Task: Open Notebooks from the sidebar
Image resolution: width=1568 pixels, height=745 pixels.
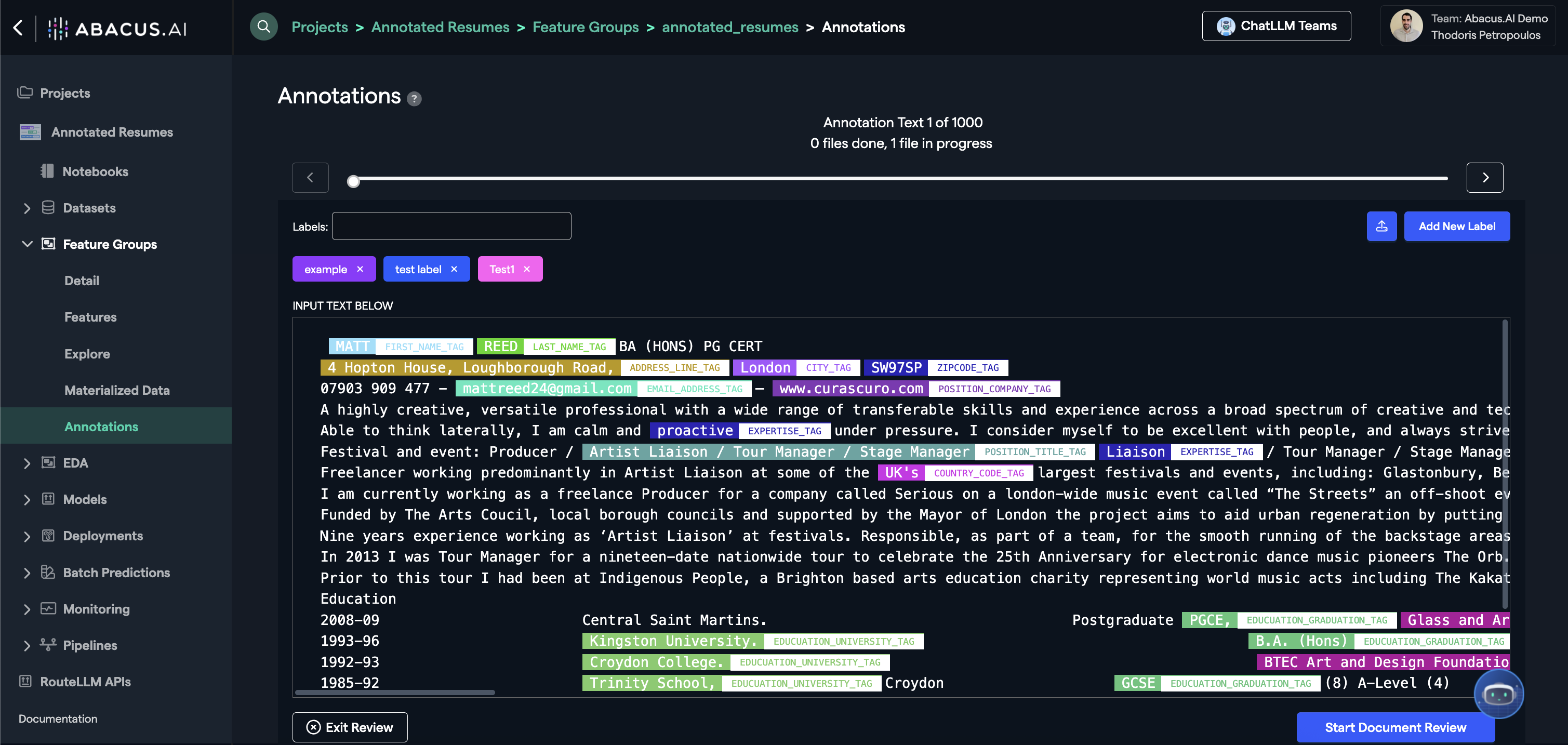Action: [x=95, y=171]
